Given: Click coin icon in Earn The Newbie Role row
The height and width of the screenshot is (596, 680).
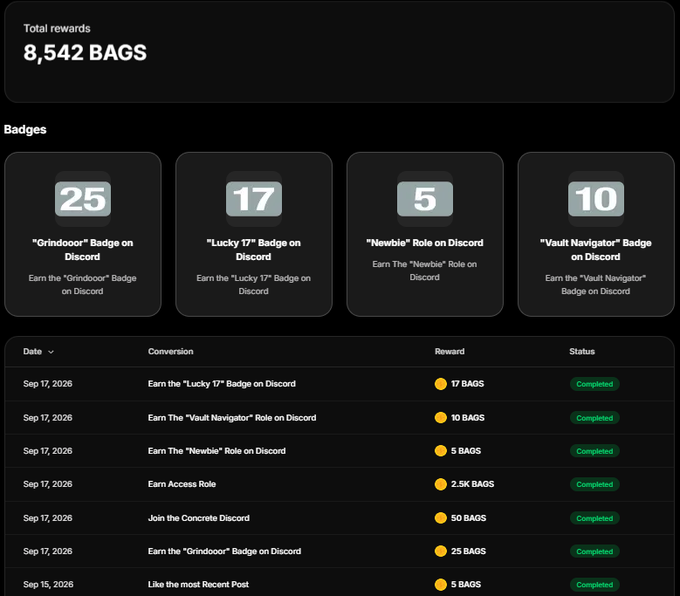Looking at the screenshot, I should (441, 451).
